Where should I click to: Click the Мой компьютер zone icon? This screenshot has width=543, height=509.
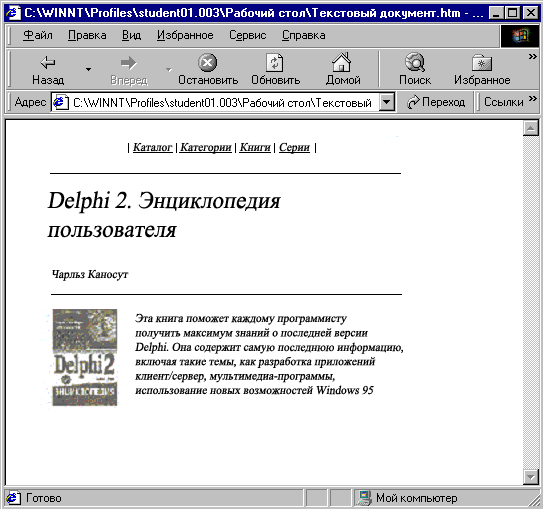(x=365, y=498)
